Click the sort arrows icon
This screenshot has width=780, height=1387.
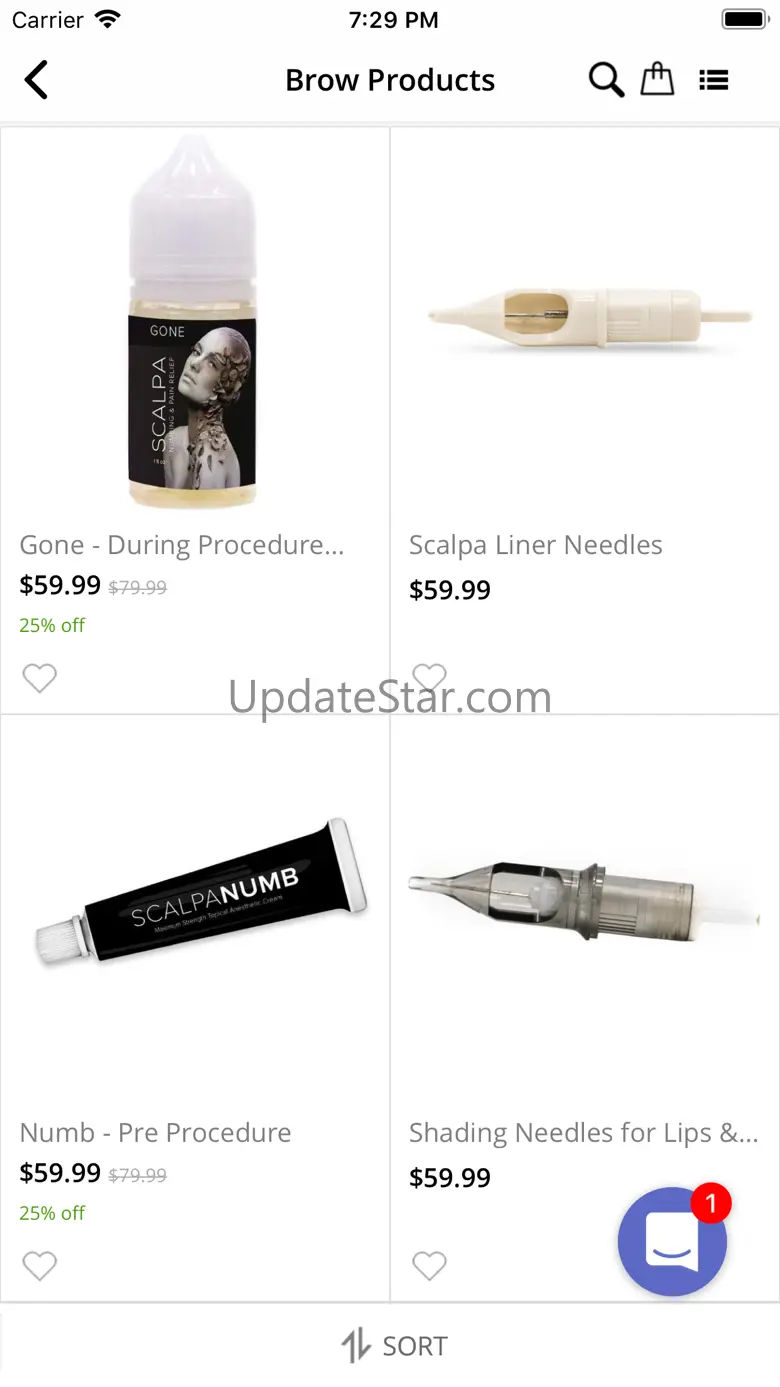click(x=356, y=1346)
